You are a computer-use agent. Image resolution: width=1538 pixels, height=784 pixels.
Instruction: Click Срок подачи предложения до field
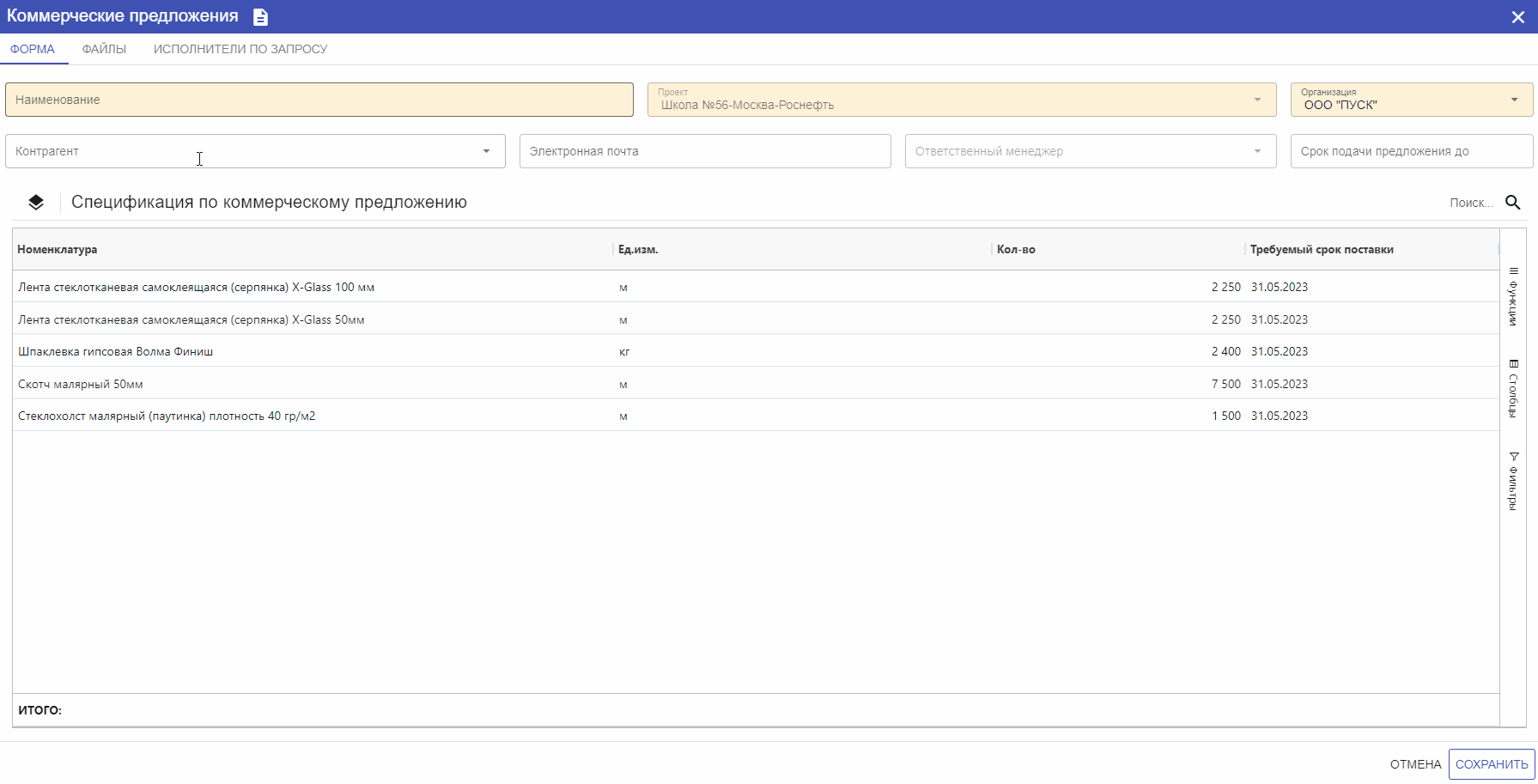(x=1412, y=151)
